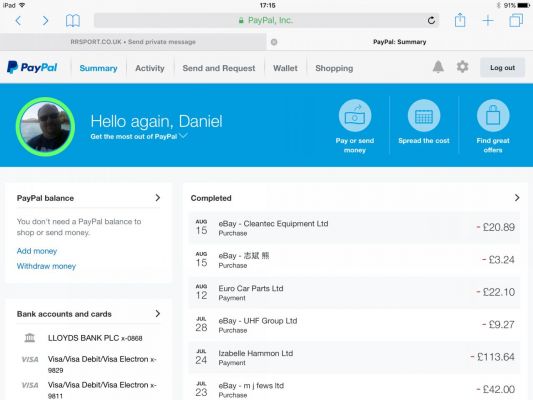Click the bank building icon beside Lloyds
Image resolution: width=533 pixels, height=400 pixels.
pos(30,338)
